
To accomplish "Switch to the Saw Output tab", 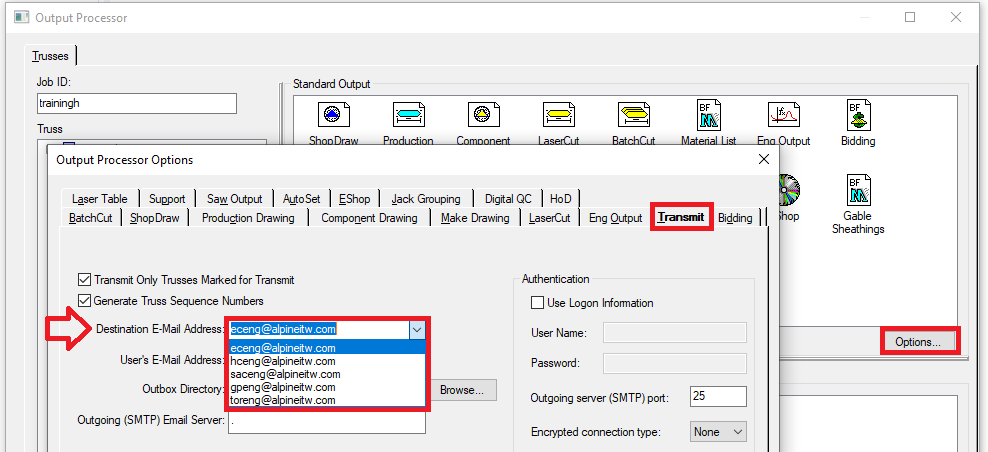I will pyautogui.click(x=234, y=199).
